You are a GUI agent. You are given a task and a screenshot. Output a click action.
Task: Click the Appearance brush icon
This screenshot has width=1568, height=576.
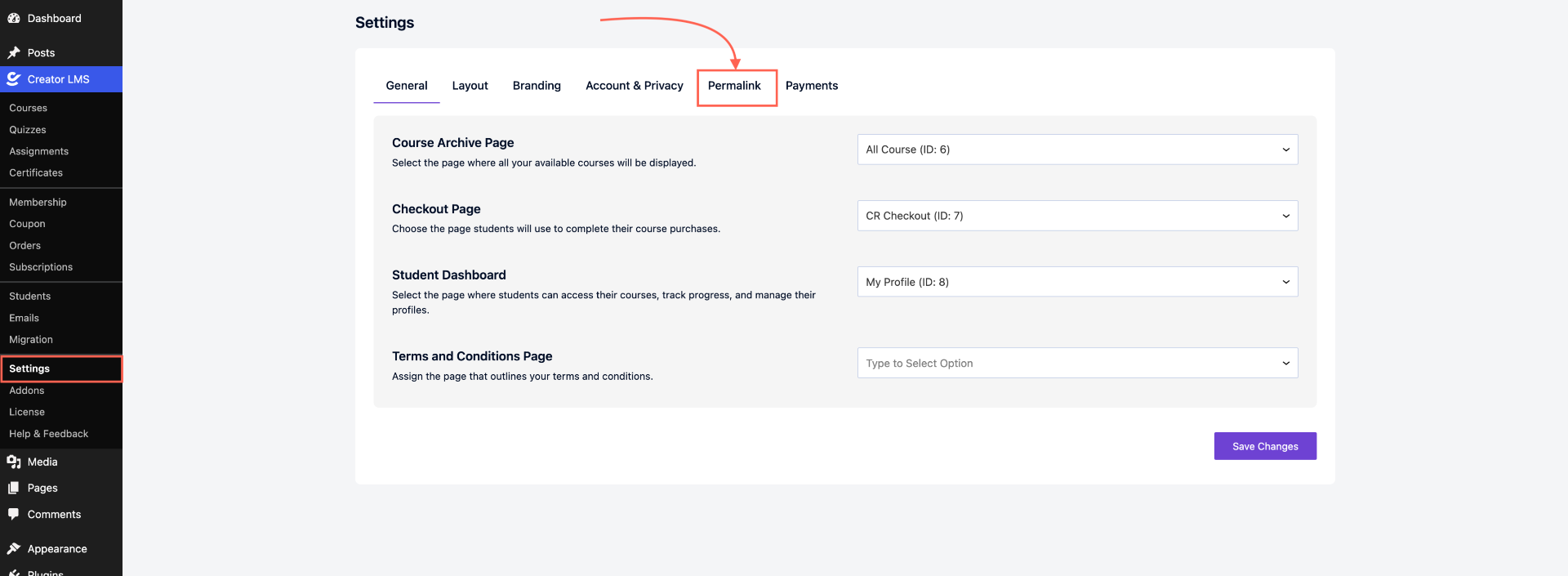[x=14, y=549]
